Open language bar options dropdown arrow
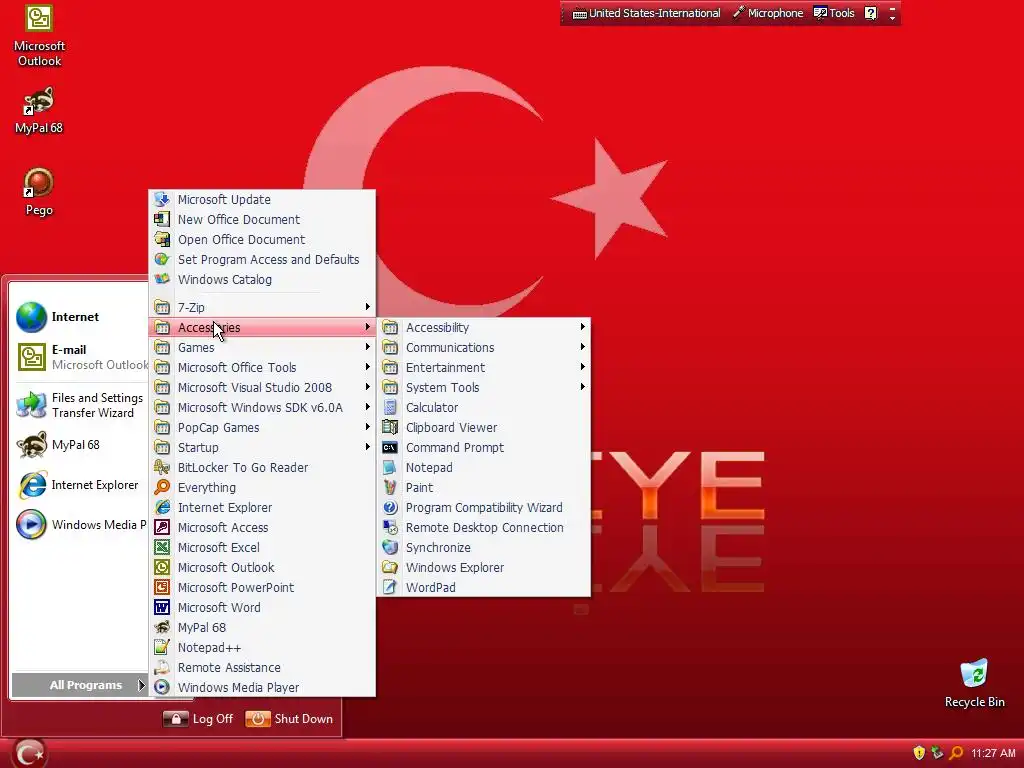 [892, 18]
